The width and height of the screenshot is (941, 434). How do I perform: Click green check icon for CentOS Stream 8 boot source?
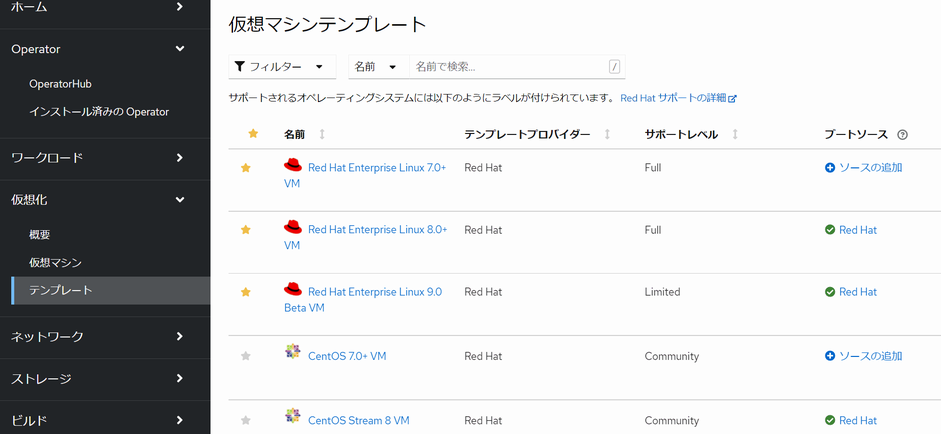830,420
